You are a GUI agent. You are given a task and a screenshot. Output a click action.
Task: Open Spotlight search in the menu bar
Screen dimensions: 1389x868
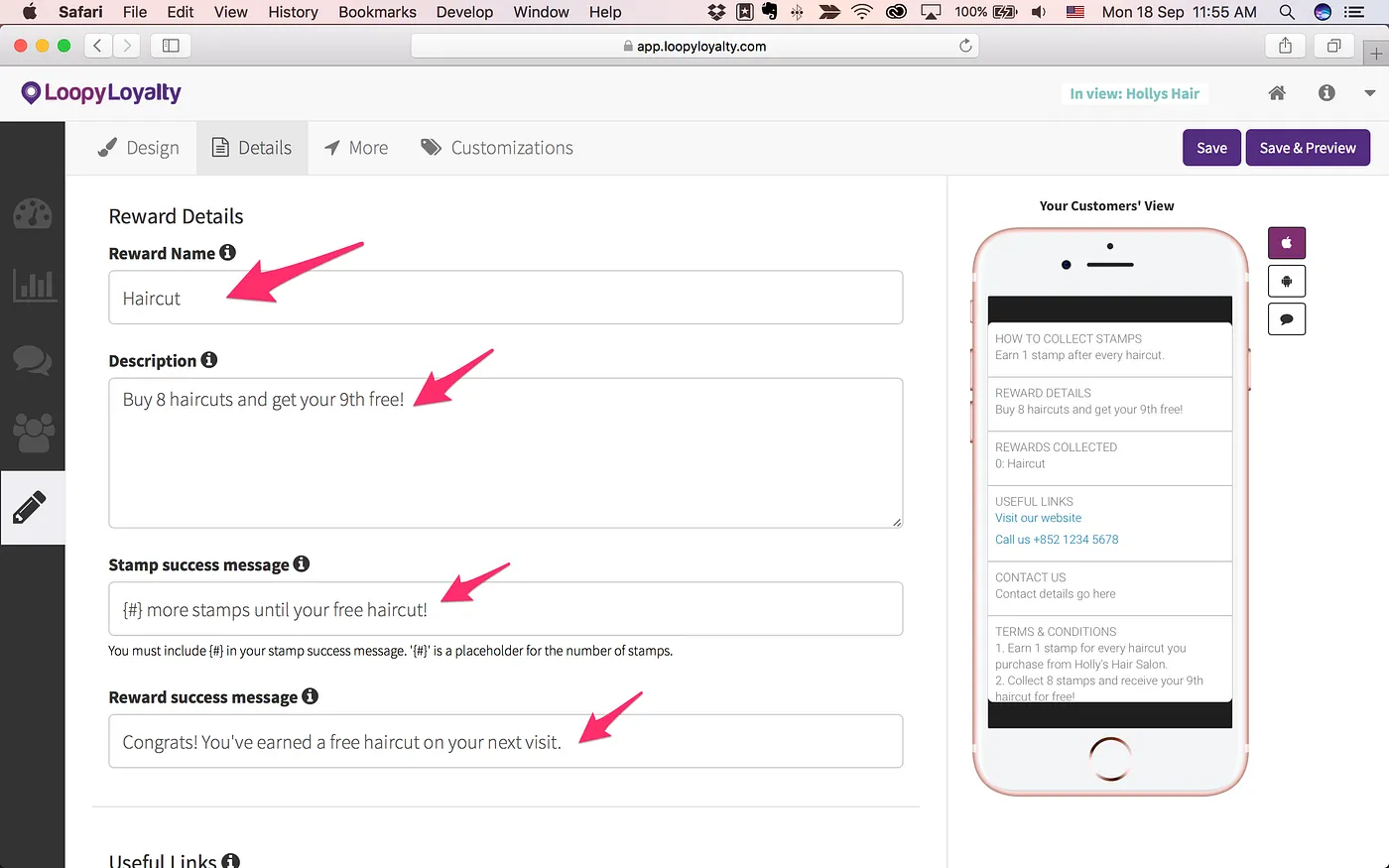1287,12
